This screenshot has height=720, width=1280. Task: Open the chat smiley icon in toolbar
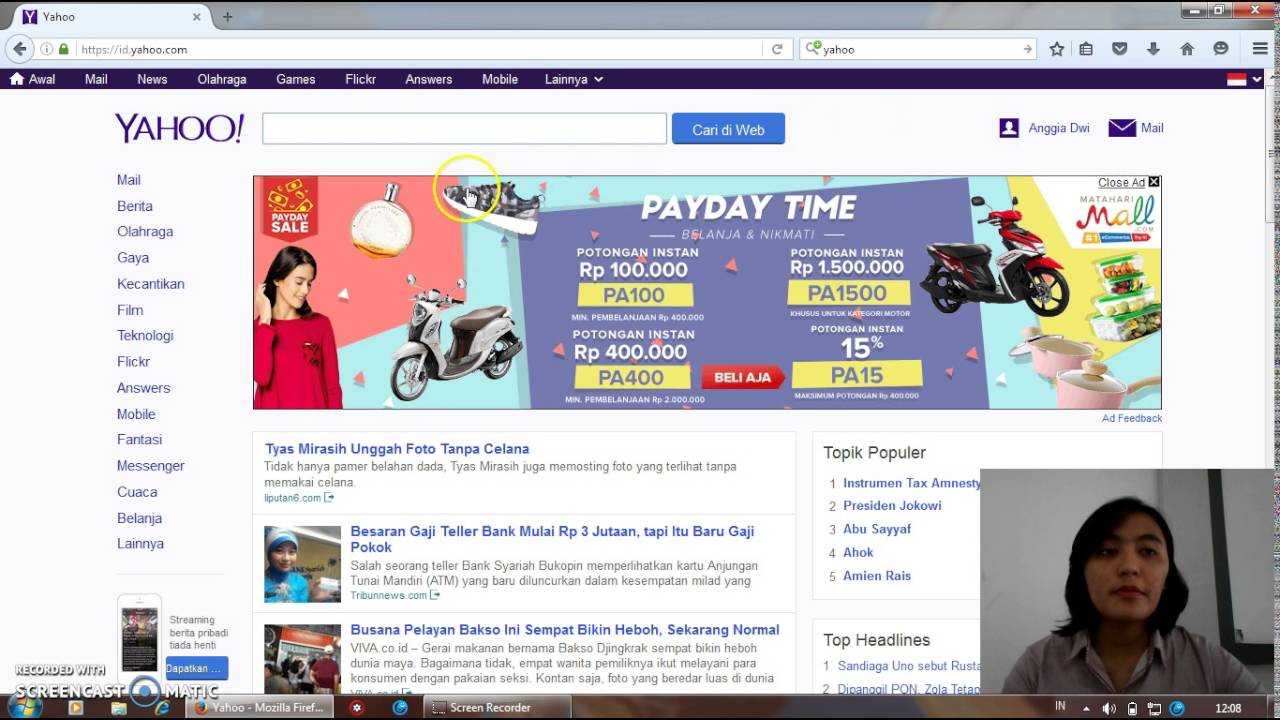(x=1221, y=49)
